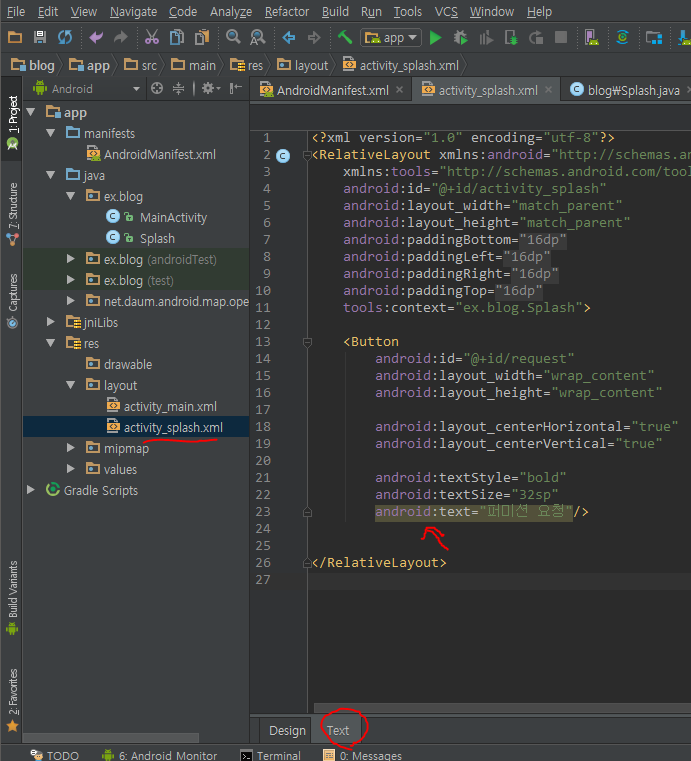
Task: Navigate Back with the left arrow icon
Action: click(x=289, y=37)
